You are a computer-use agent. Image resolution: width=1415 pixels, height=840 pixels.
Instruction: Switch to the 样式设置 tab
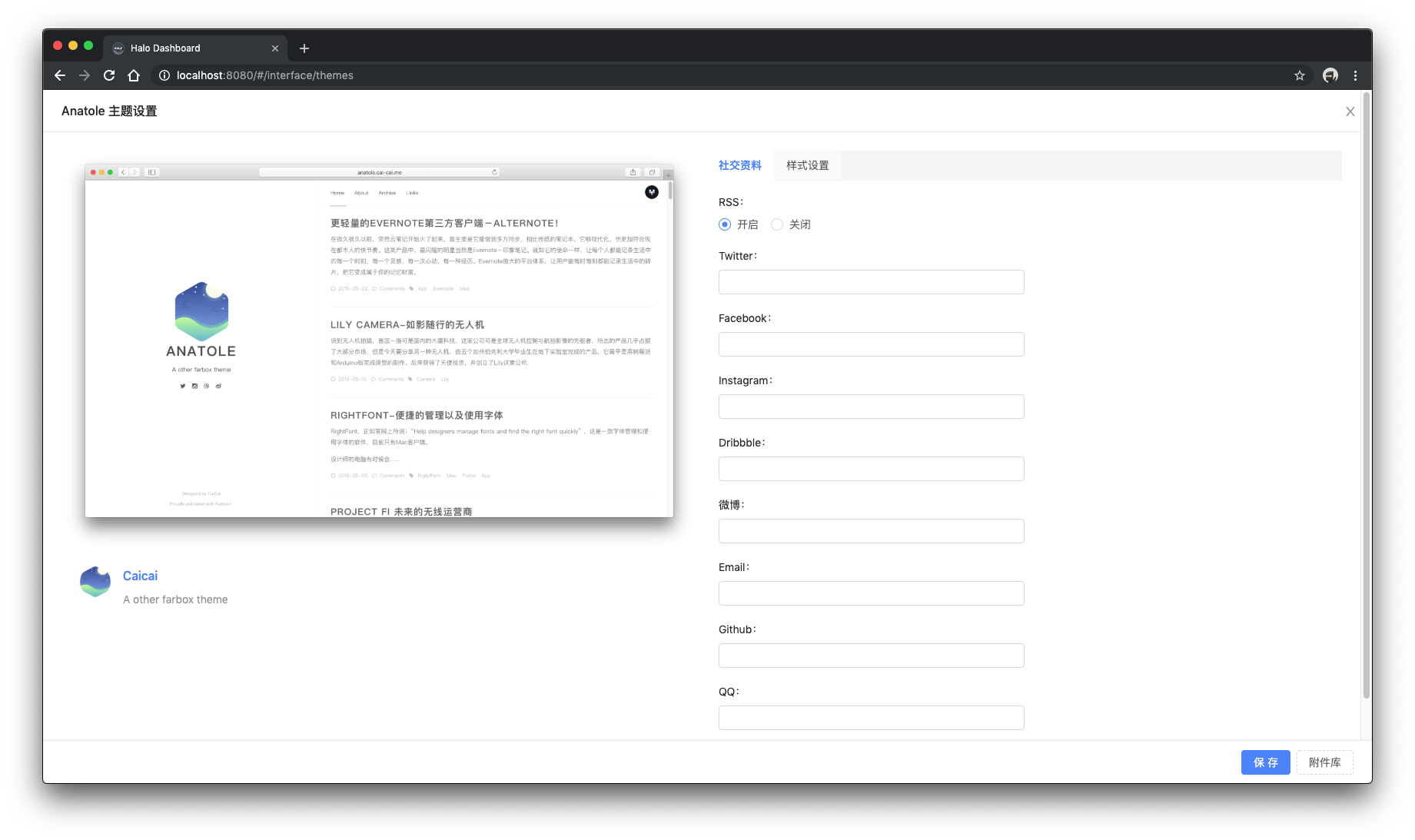pyautogui.click(x=806, y=165)
